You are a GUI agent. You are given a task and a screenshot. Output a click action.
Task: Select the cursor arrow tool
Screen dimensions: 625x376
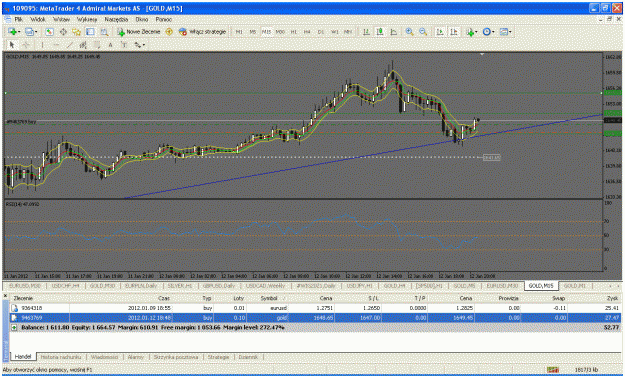(x=12, y=45)
